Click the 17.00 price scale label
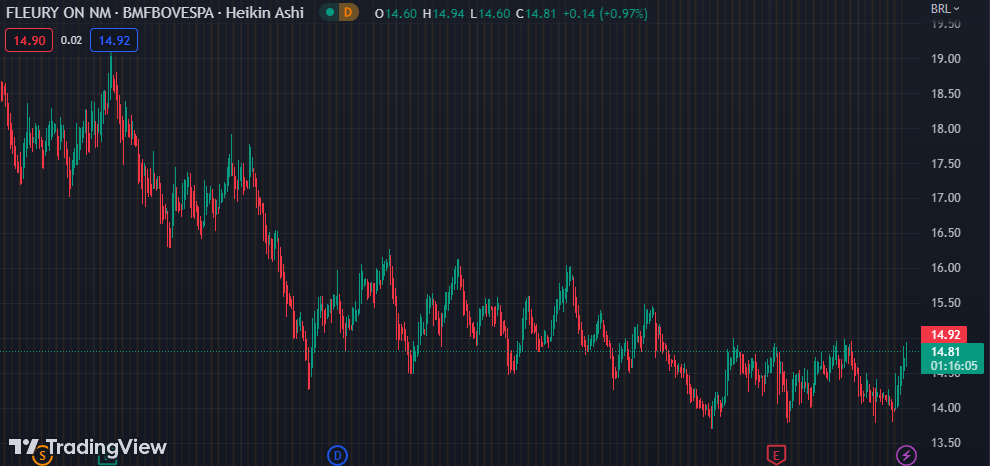 [x=945, y=198]
